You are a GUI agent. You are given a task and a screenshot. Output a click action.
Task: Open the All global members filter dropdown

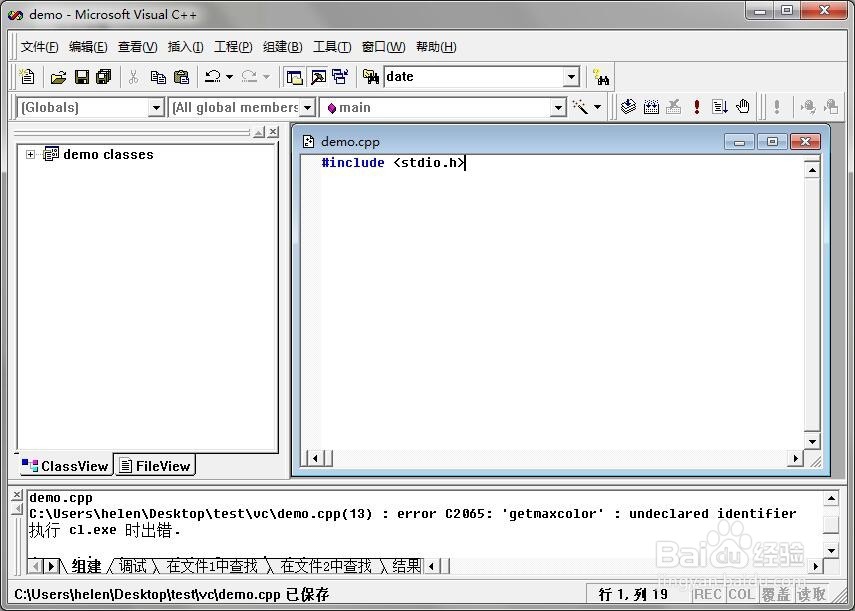[x=308, y=108]
